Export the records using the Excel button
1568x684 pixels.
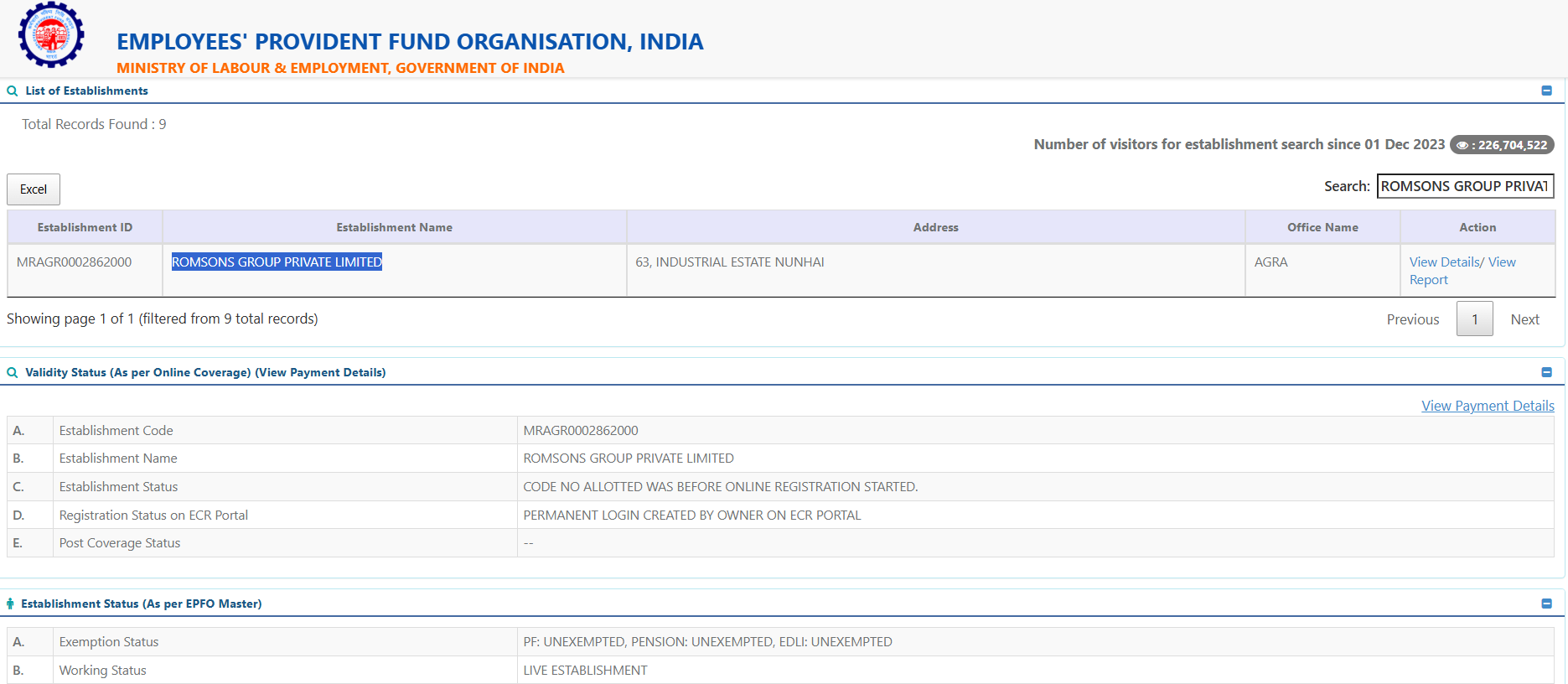[34, 189]
